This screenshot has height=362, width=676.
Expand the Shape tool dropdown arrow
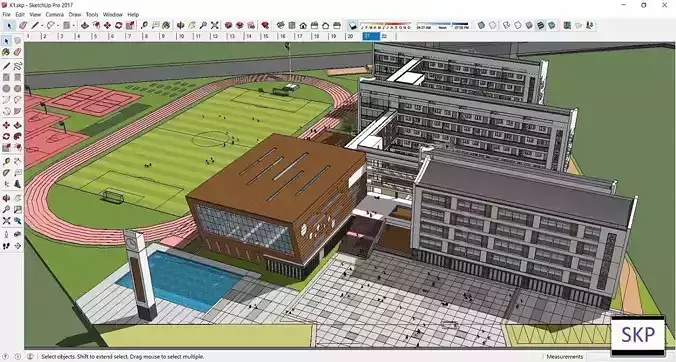pos(74,26)
